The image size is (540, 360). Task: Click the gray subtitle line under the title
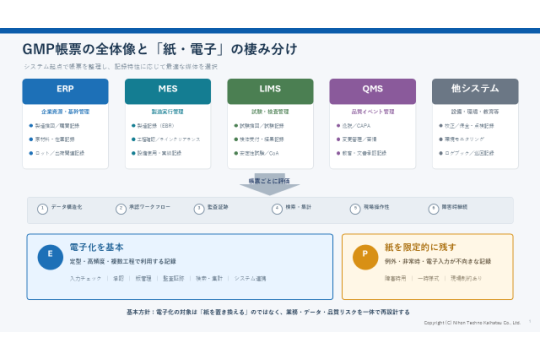[121, 66]
